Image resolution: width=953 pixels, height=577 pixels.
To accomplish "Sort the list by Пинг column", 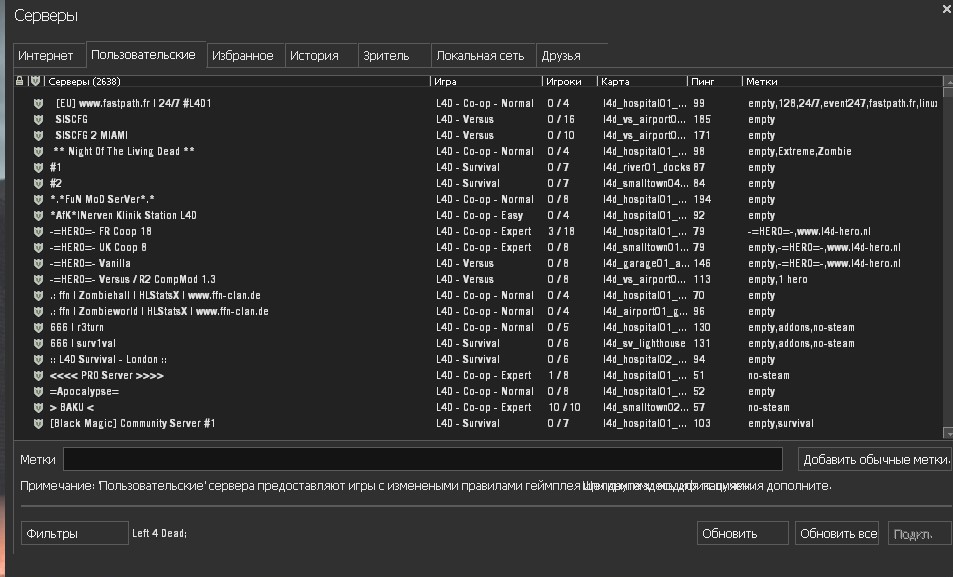I will 714,81.
